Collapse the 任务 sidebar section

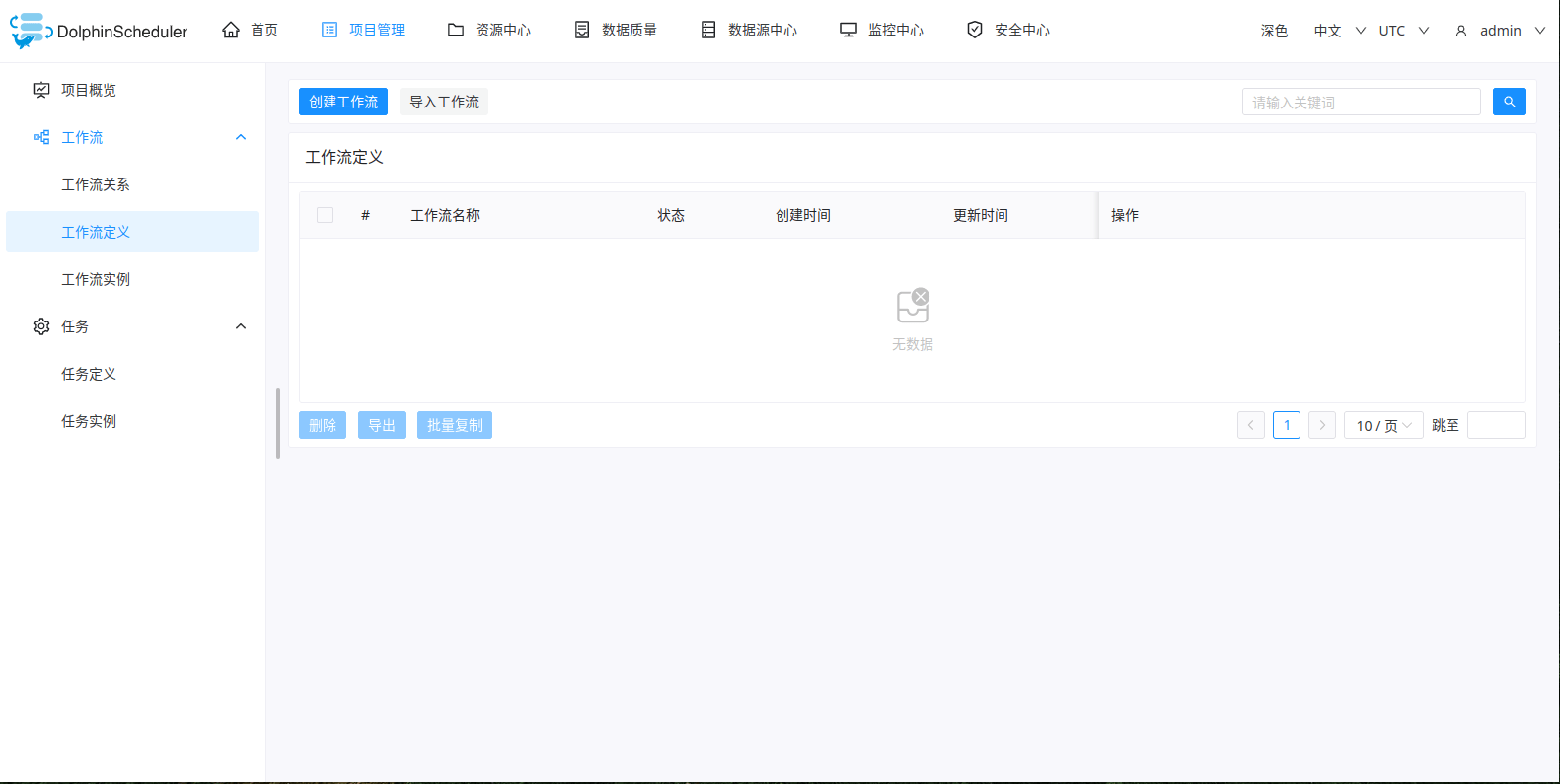(x=241, y=326)
